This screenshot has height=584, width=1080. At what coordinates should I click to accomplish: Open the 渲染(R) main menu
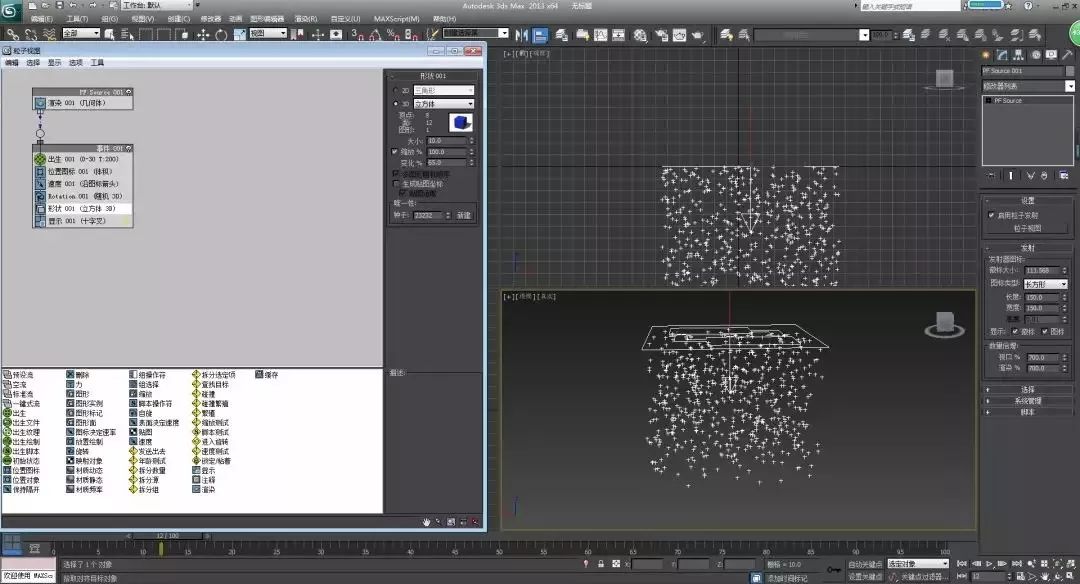(306, 19)
